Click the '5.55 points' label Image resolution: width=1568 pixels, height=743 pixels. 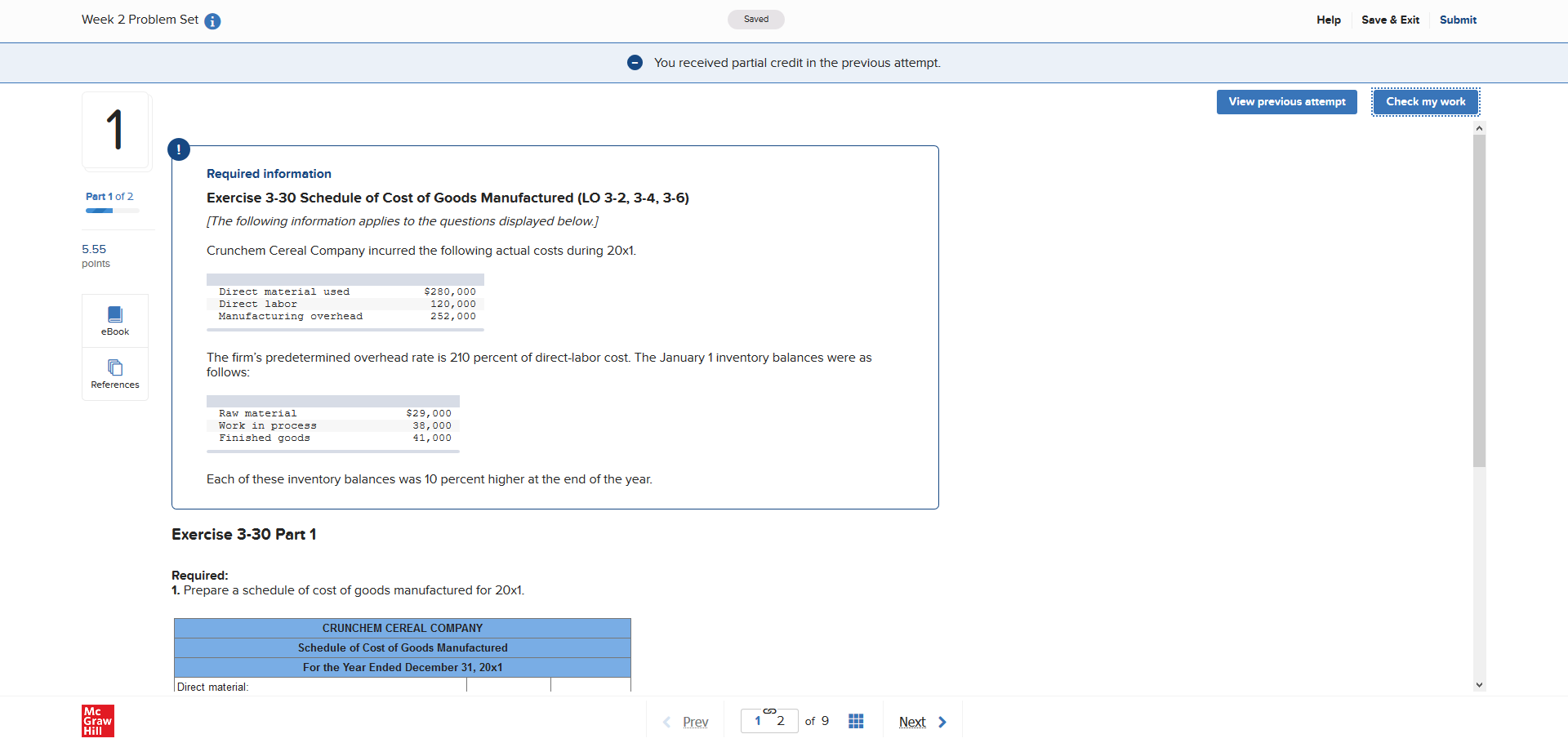(x=96, y=256)
